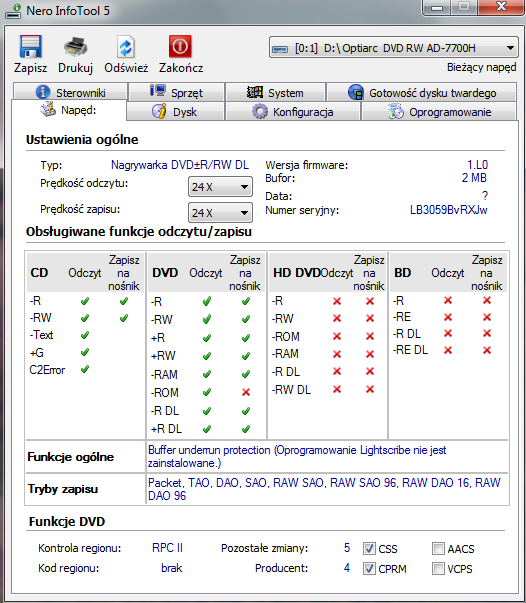Click the RPC II region control value
Image resolution: width=526 pixels, height=603 pixels.
click(x=167, y=548)
